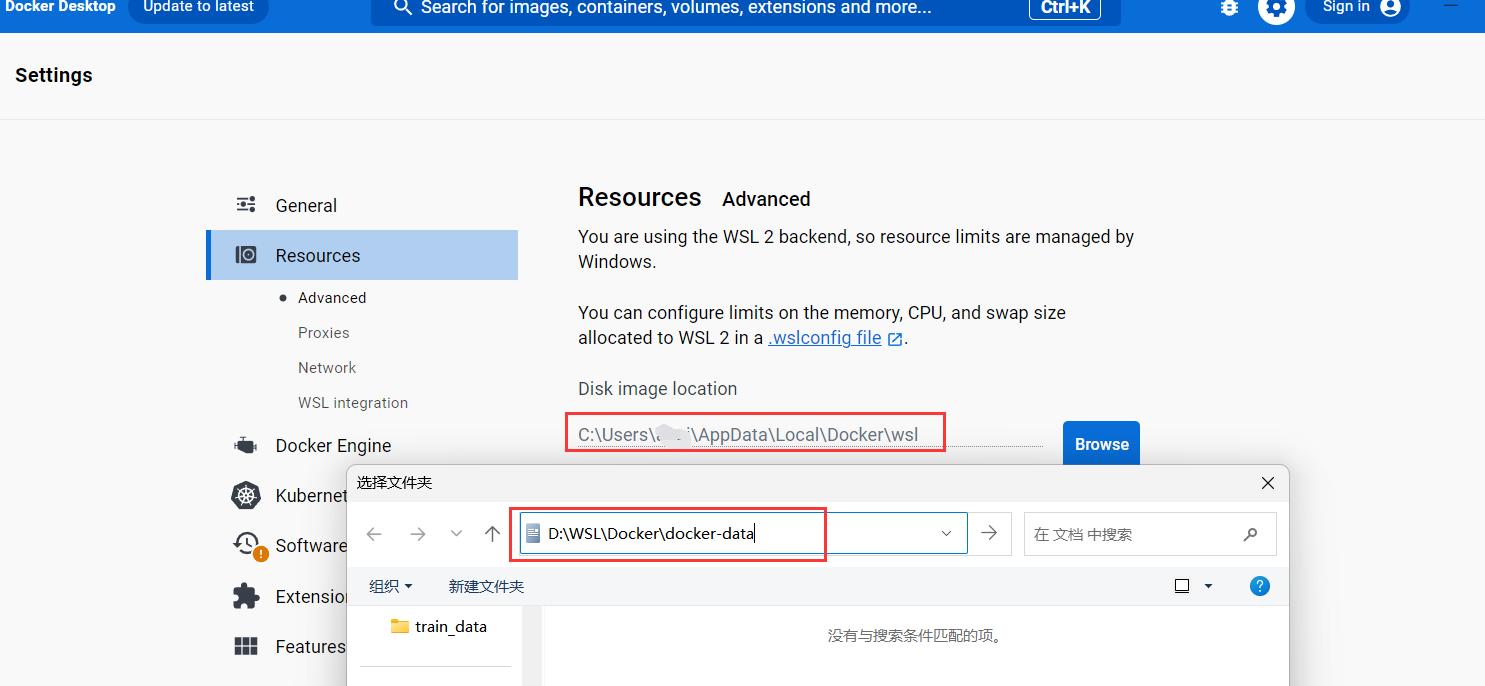
Task: Click the blue help question mark icon
Action: [x=1260, y=586]
